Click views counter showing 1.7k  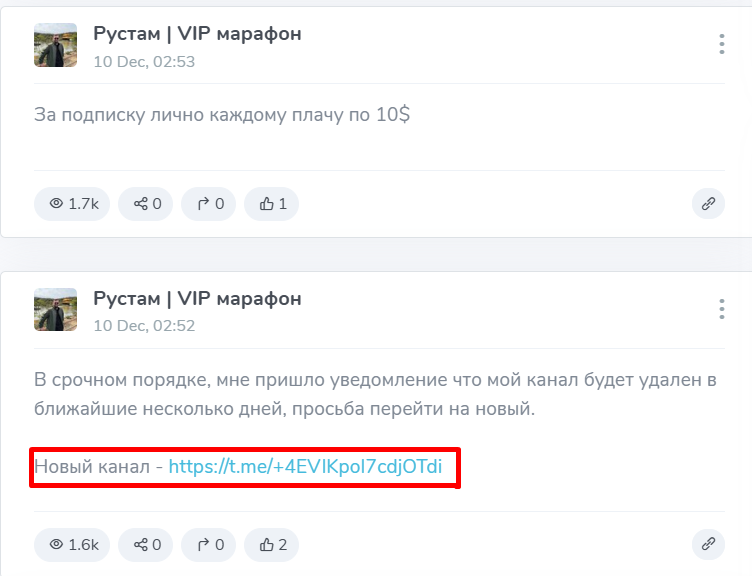(73, 204)
